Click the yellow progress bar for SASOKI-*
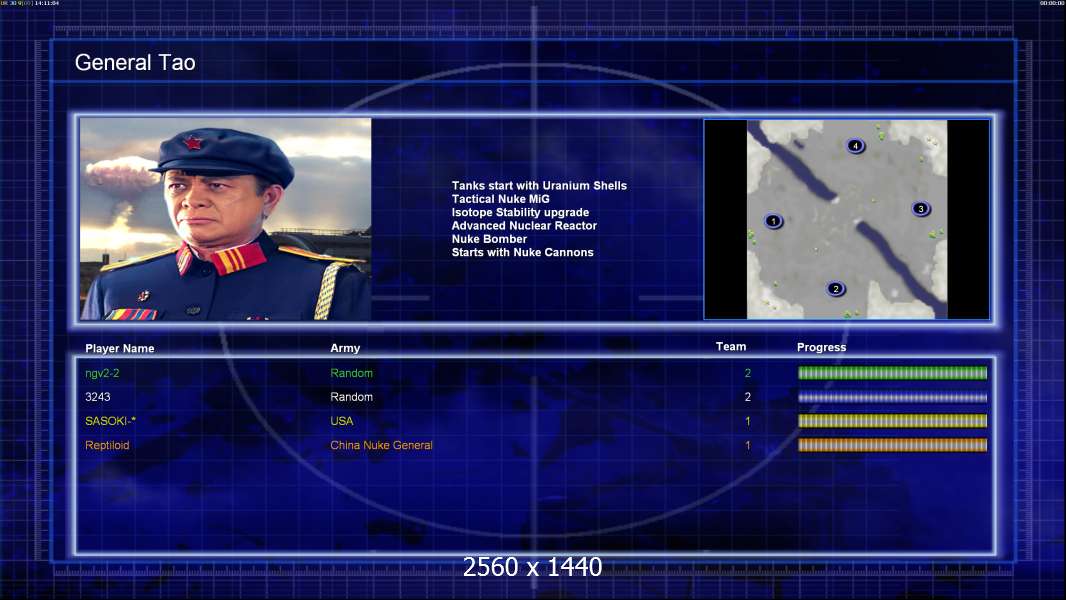The image size is (1066, 600). pos(892,421)
